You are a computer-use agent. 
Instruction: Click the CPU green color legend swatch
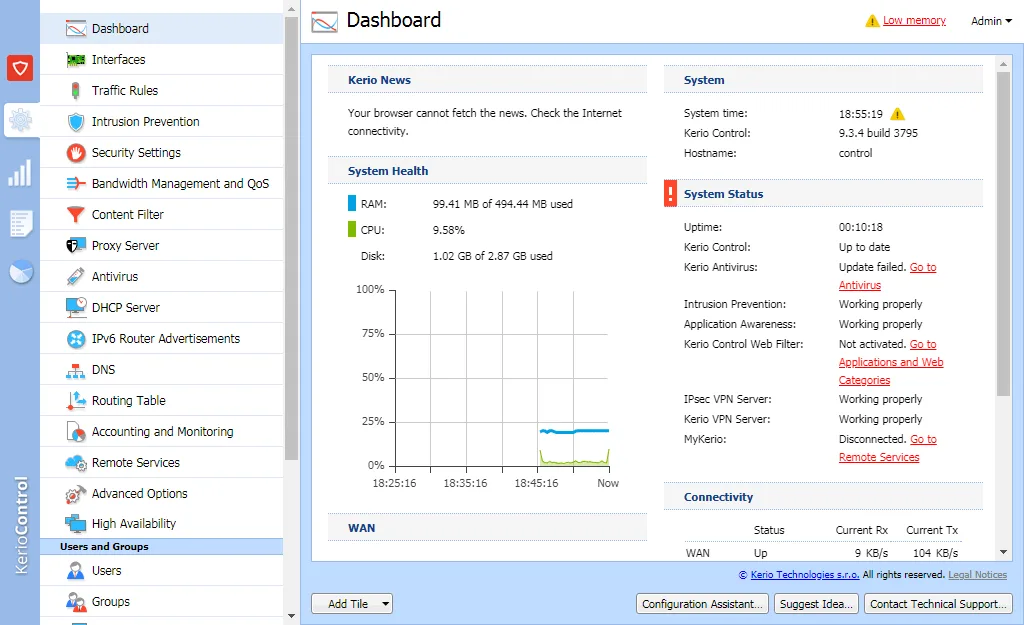[352, 229]
